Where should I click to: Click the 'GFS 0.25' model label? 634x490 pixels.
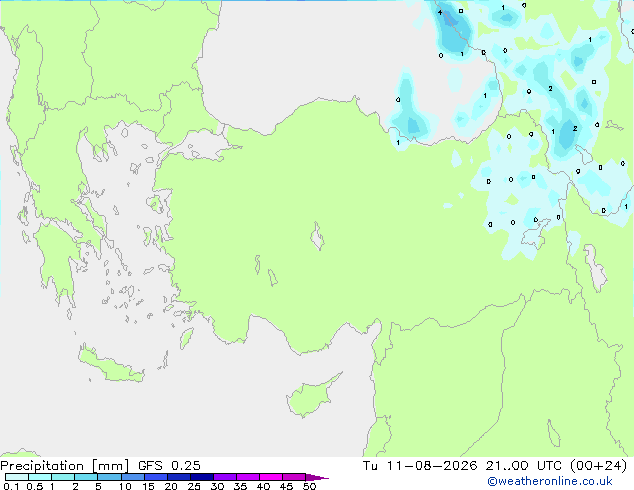click(169, 466)
